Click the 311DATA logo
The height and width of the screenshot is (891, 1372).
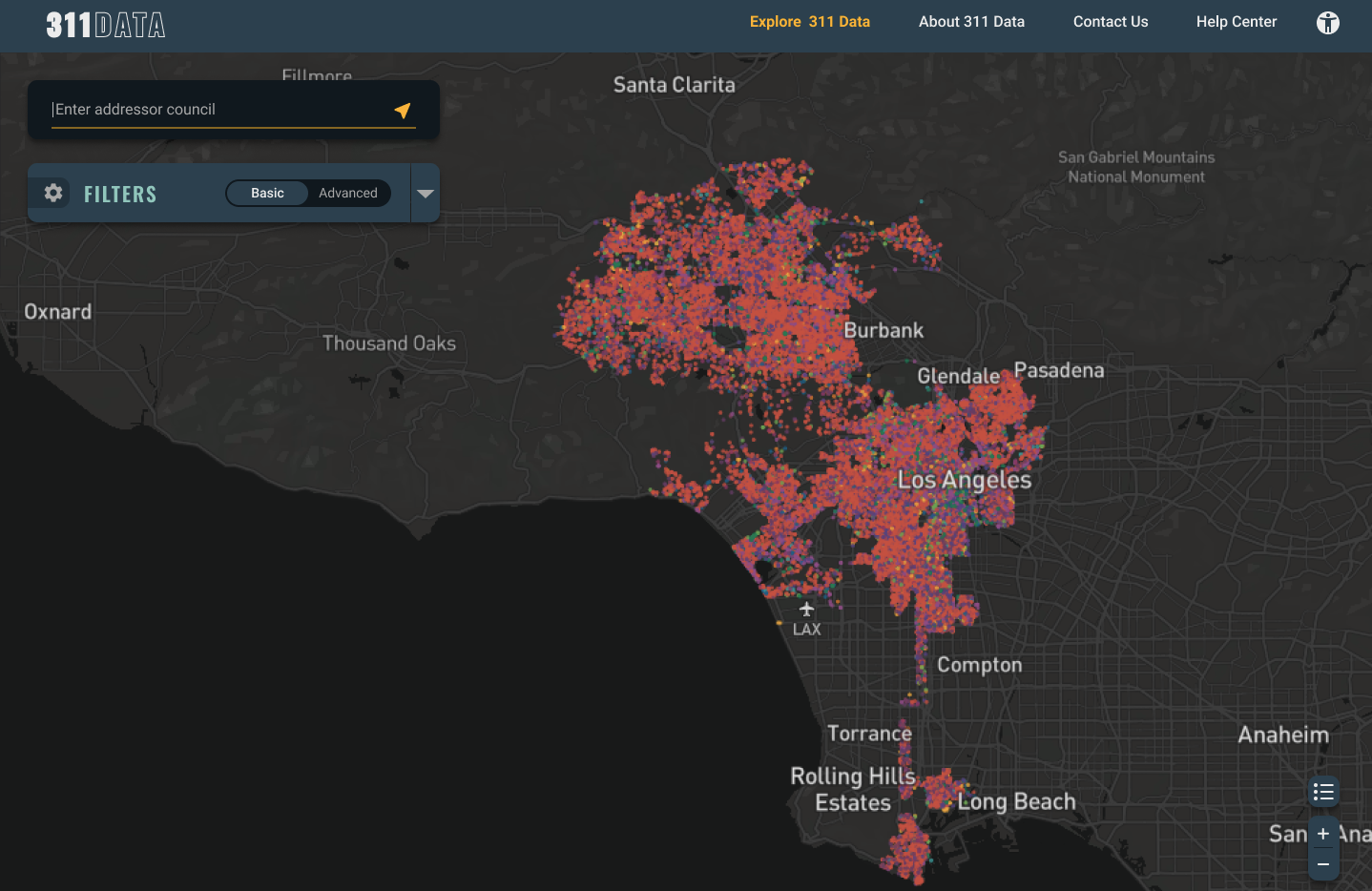tap(106, 25)
